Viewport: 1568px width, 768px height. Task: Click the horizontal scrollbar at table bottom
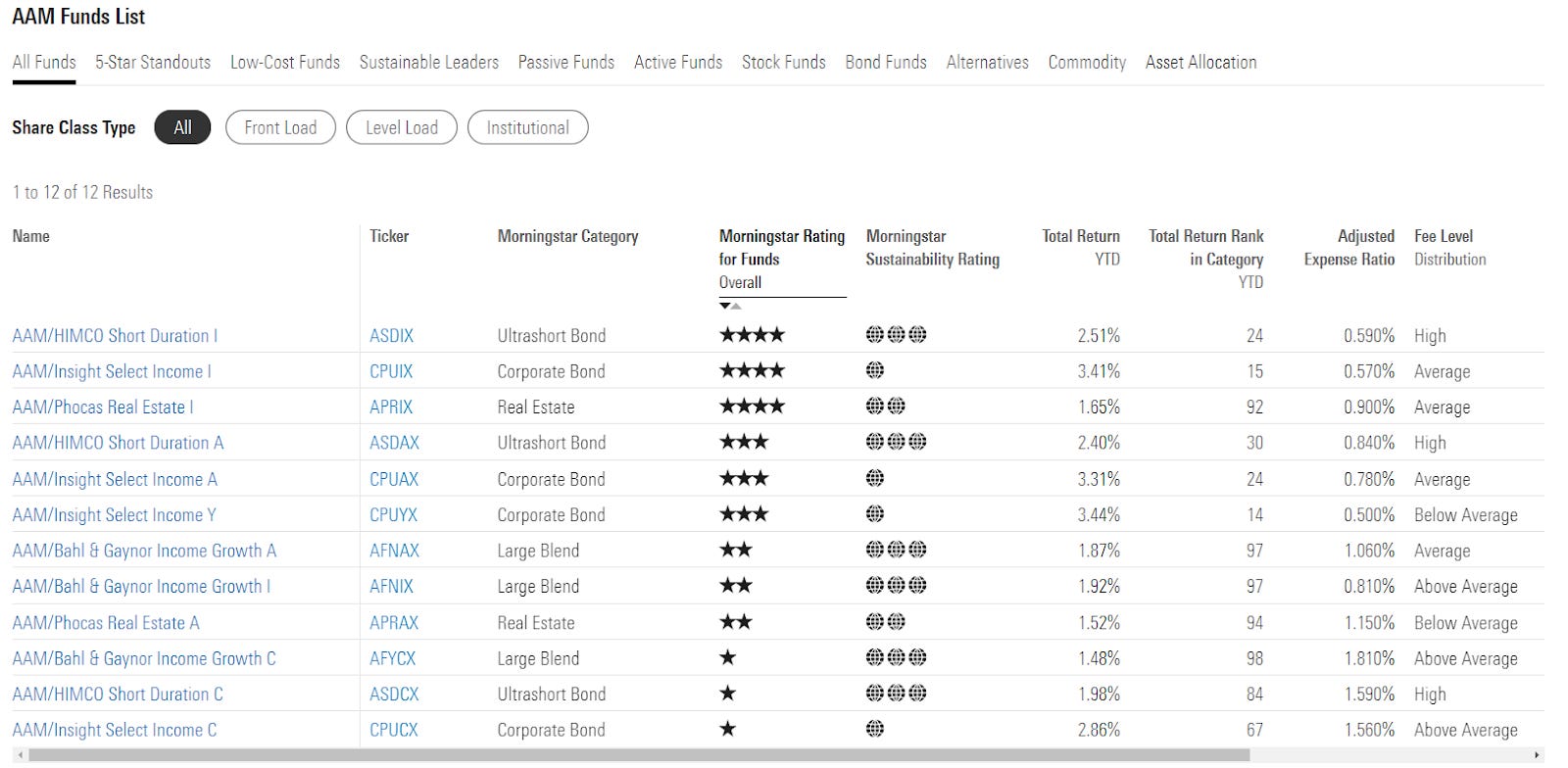639,755
